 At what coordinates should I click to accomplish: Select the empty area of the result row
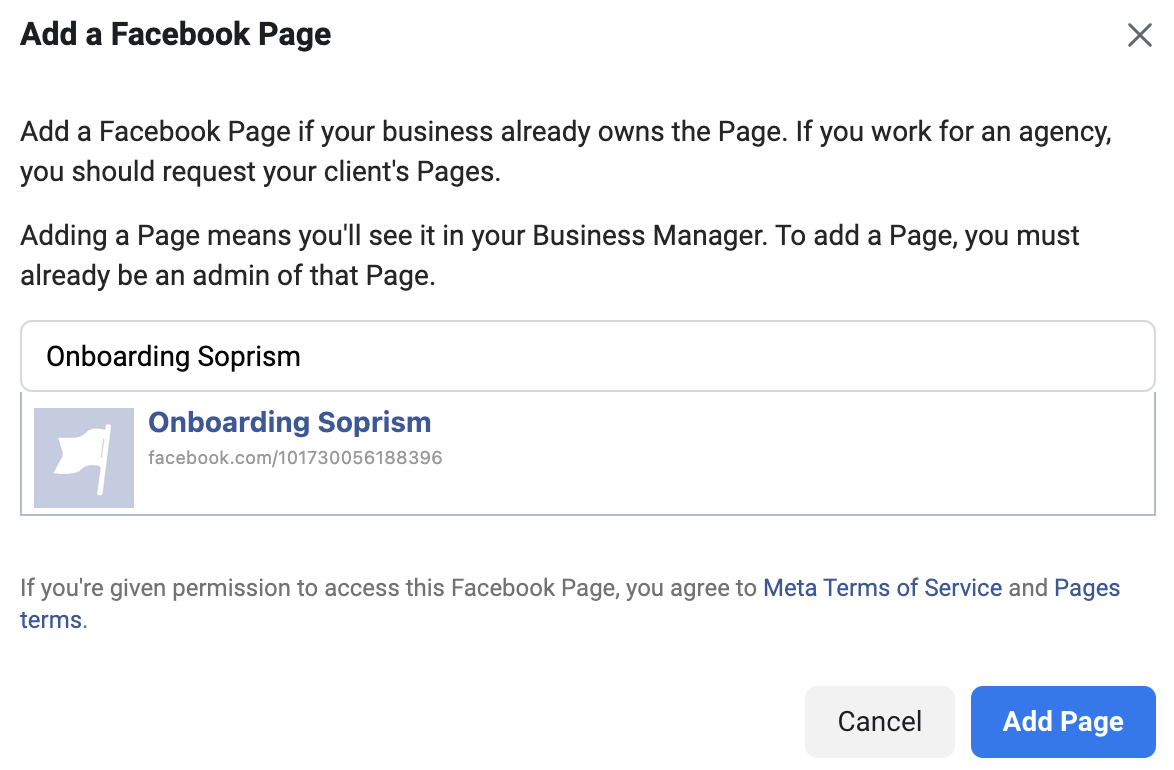pos(794,454)
